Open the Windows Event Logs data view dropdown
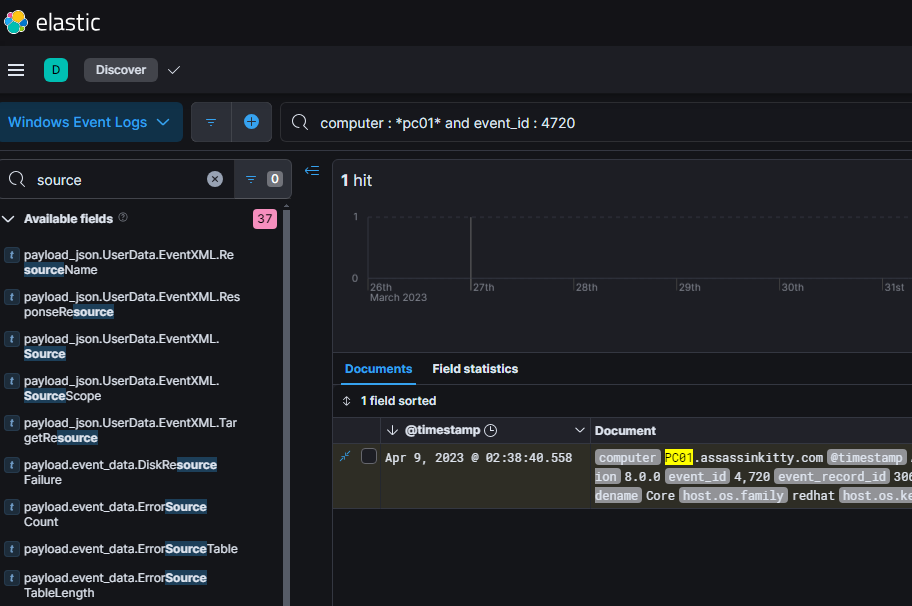 (x=91, y=122)
